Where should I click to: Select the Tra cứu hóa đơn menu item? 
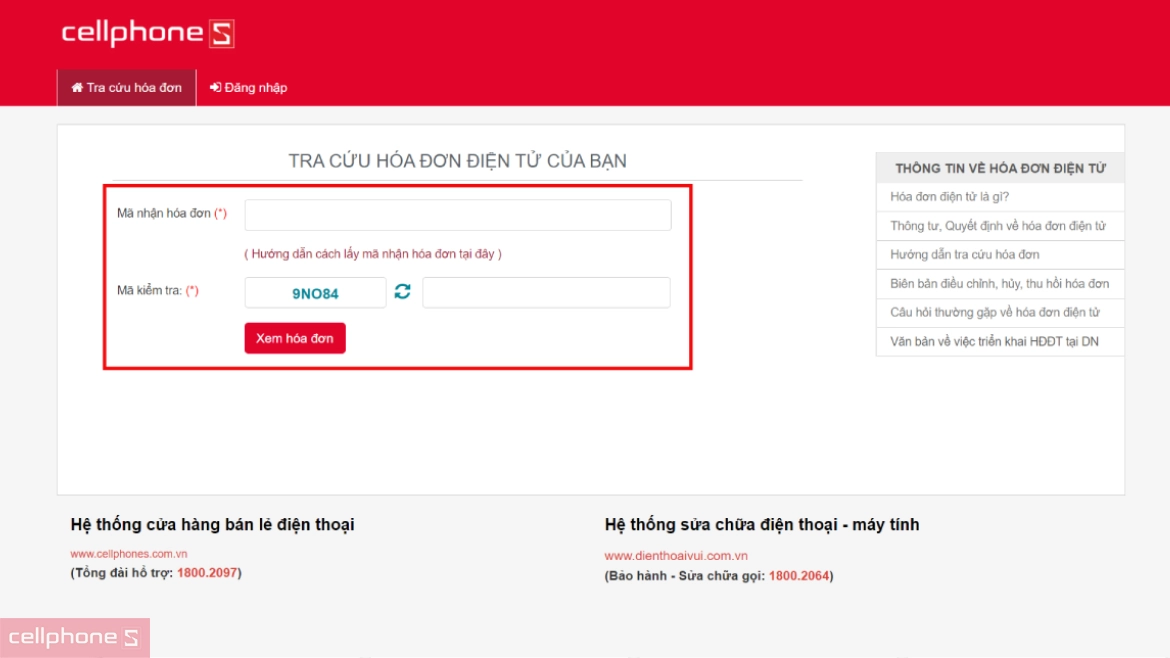127,87
